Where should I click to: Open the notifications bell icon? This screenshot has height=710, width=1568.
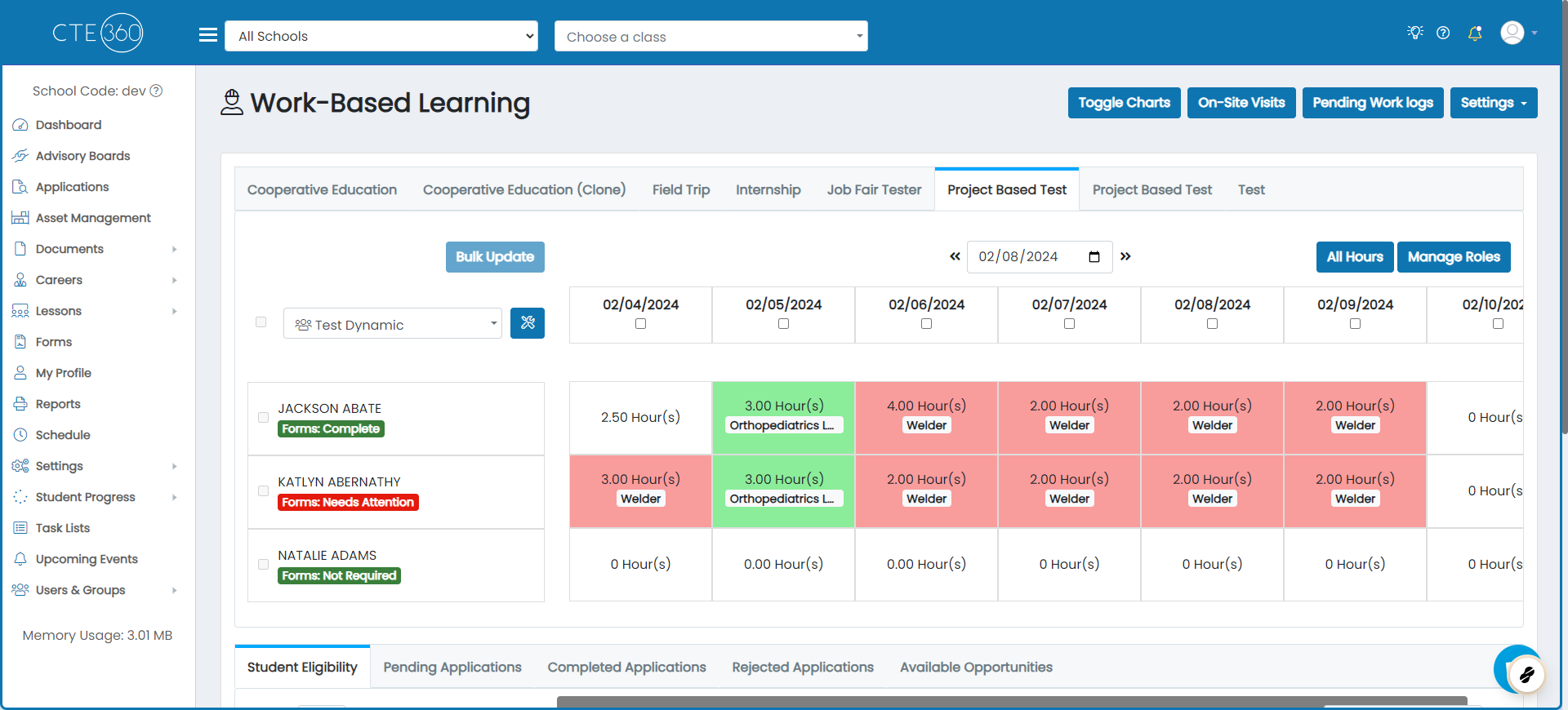pos(1475,33)
